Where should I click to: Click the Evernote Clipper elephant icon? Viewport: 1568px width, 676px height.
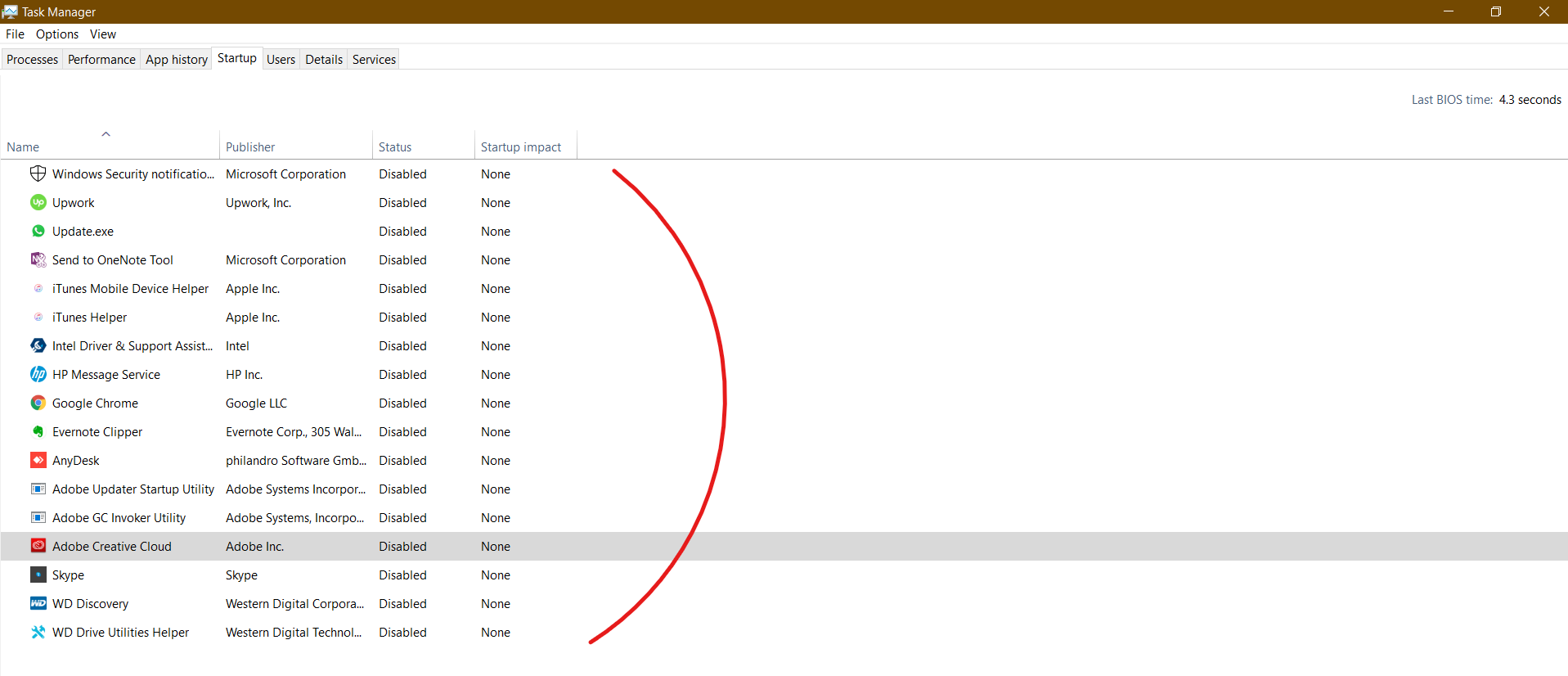tap(38, 431)
